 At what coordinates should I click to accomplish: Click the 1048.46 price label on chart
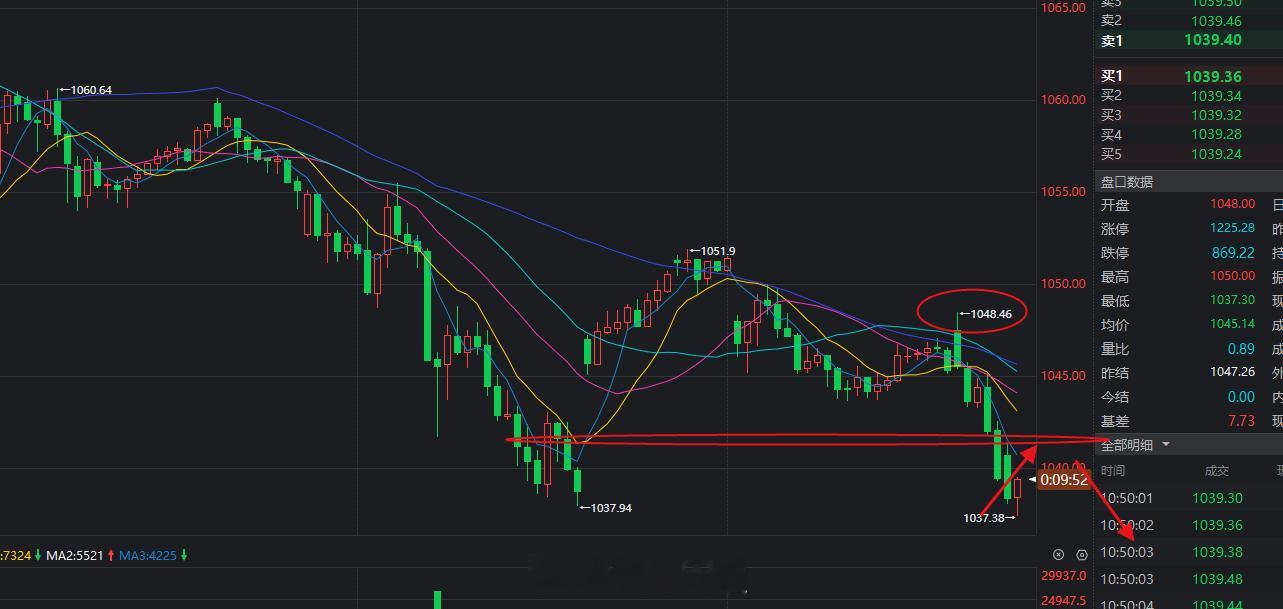[x=991, y=314]
